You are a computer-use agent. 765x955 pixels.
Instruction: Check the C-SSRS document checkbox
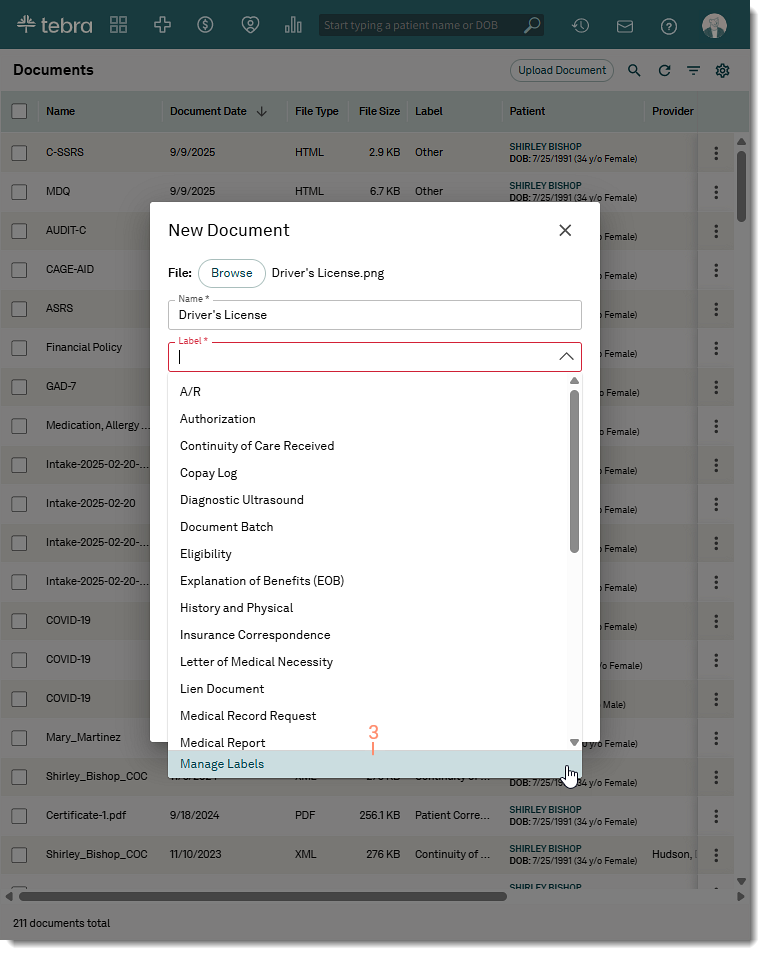point(20,153)
